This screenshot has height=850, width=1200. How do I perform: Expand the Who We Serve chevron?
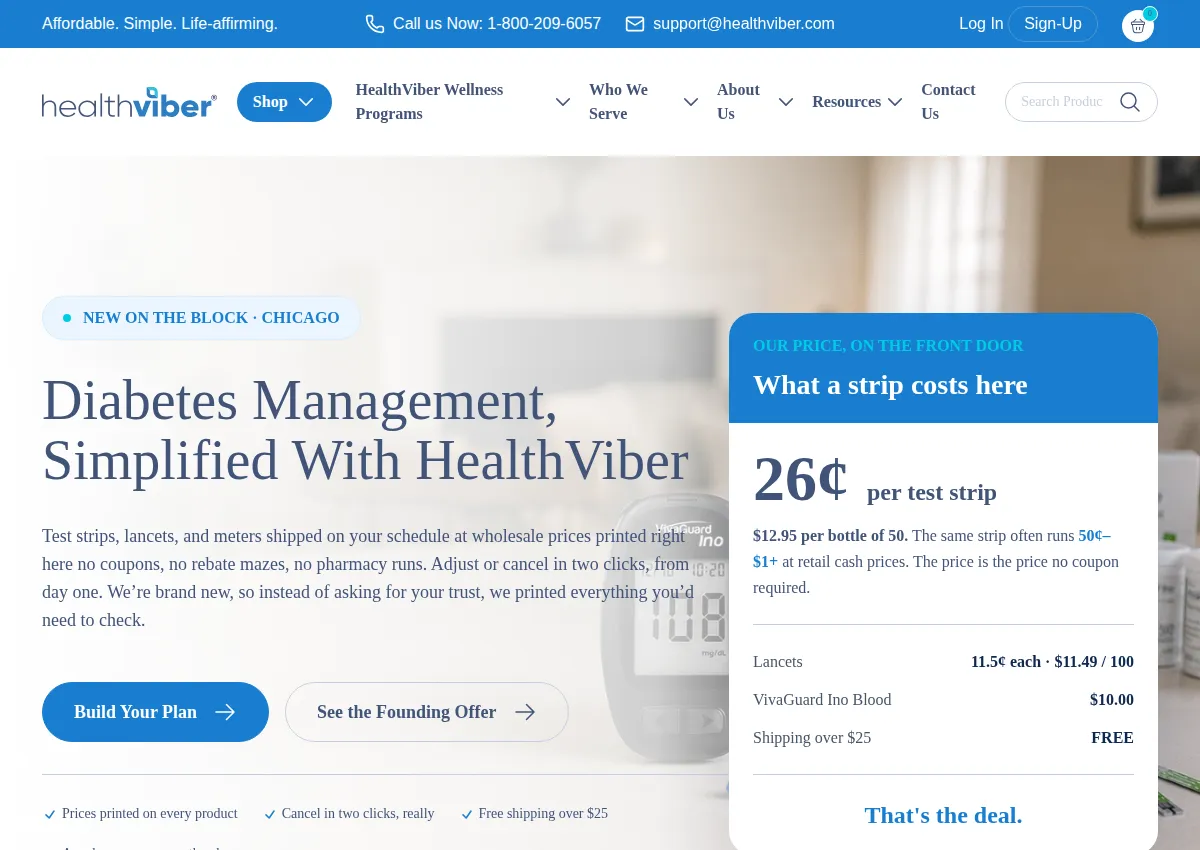click(x=691, y=102)
